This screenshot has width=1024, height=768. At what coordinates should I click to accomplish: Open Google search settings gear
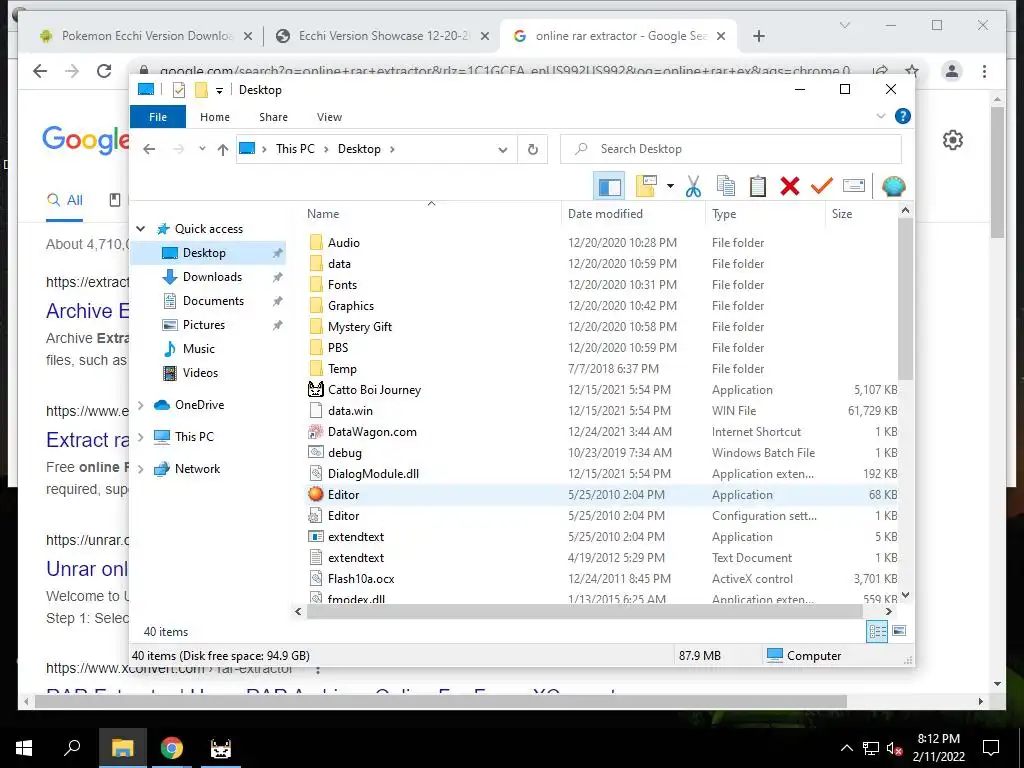pos(953,140)
